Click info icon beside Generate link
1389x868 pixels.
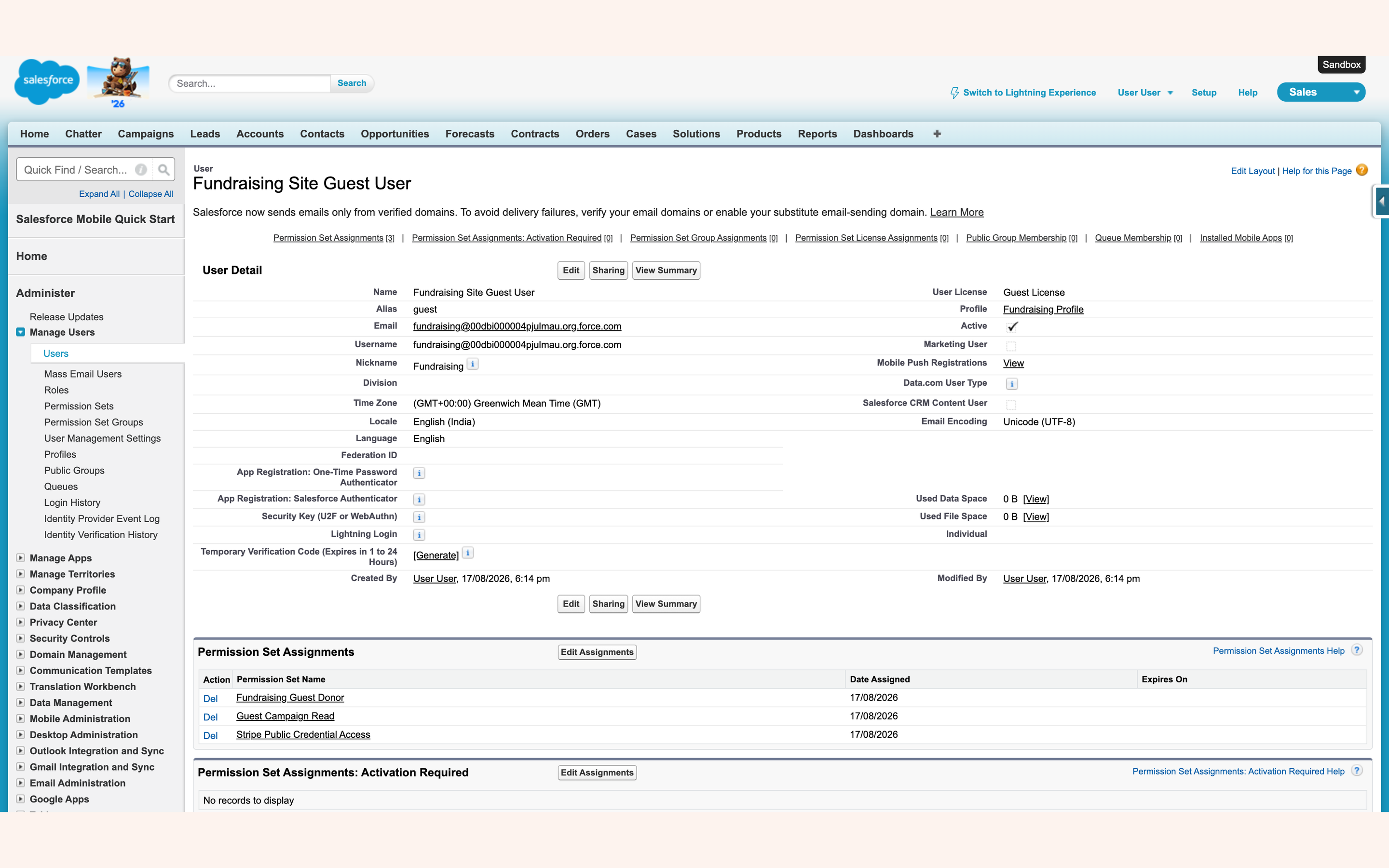pos(468,553)
